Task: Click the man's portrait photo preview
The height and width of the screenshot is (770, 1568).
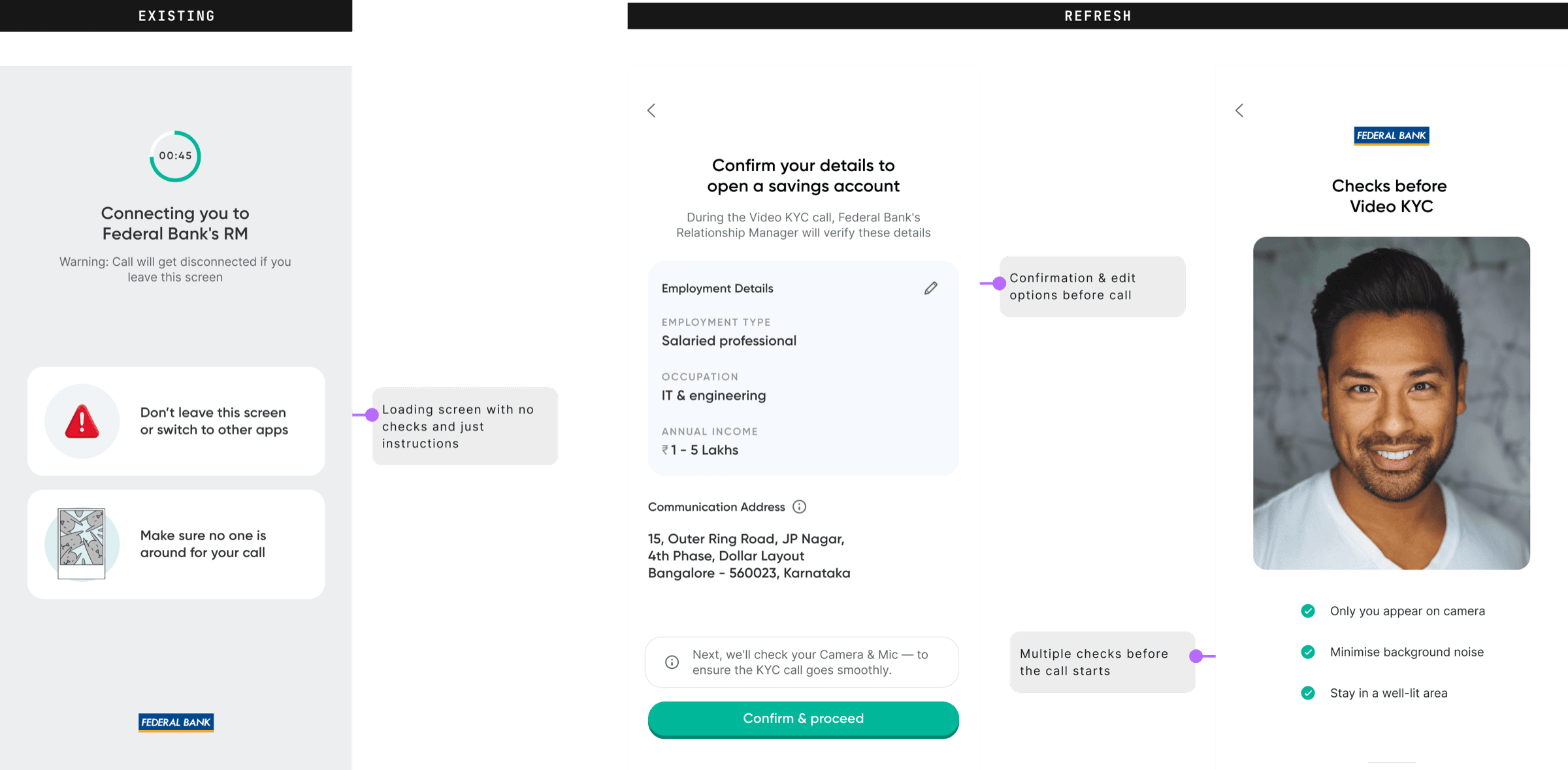Action: (1392, 403)
